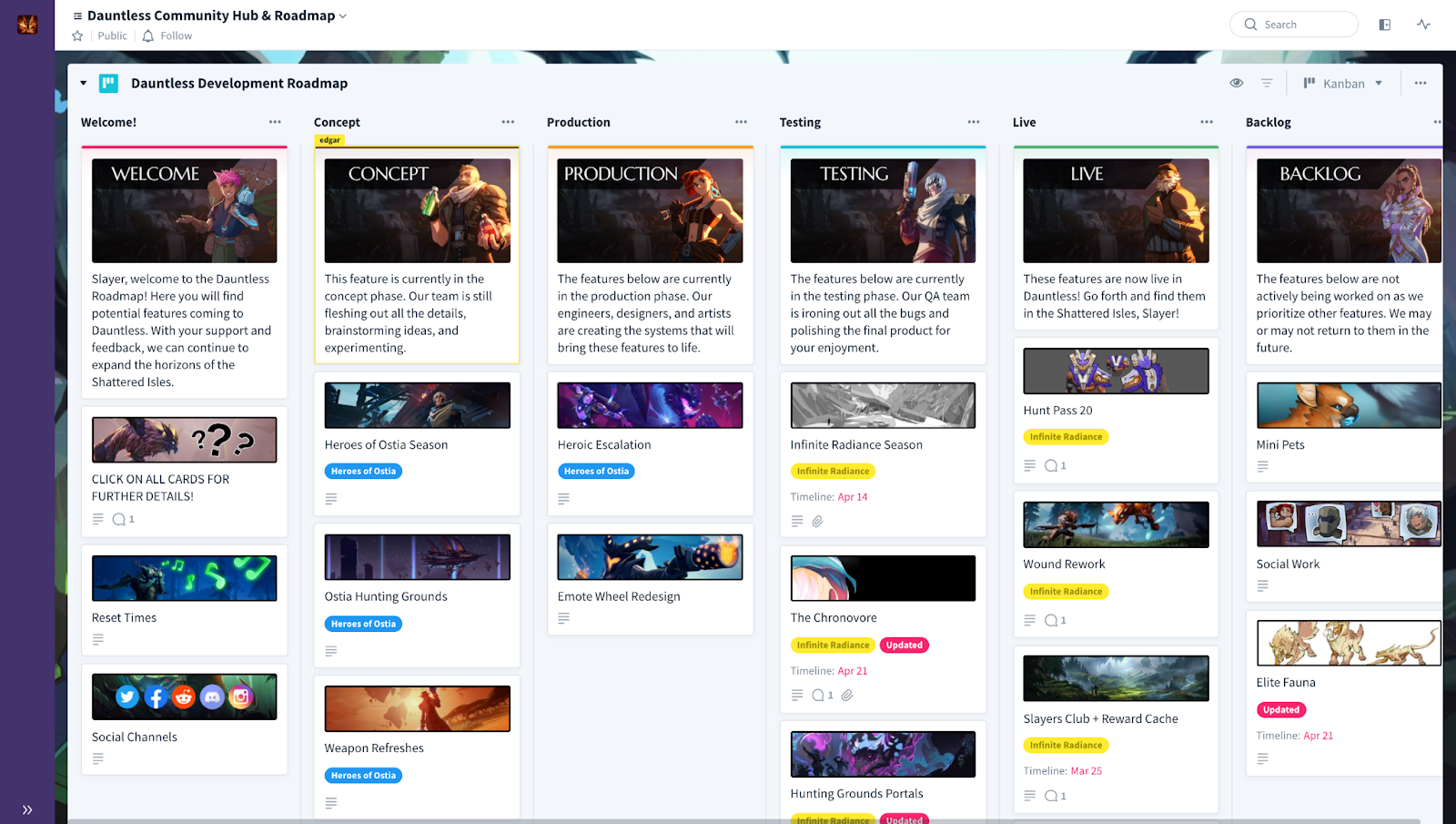The width and height of the screenshot is (1456, 824).
Task: Click comment icon on Wound Rework card
Action: point(1051,620)
